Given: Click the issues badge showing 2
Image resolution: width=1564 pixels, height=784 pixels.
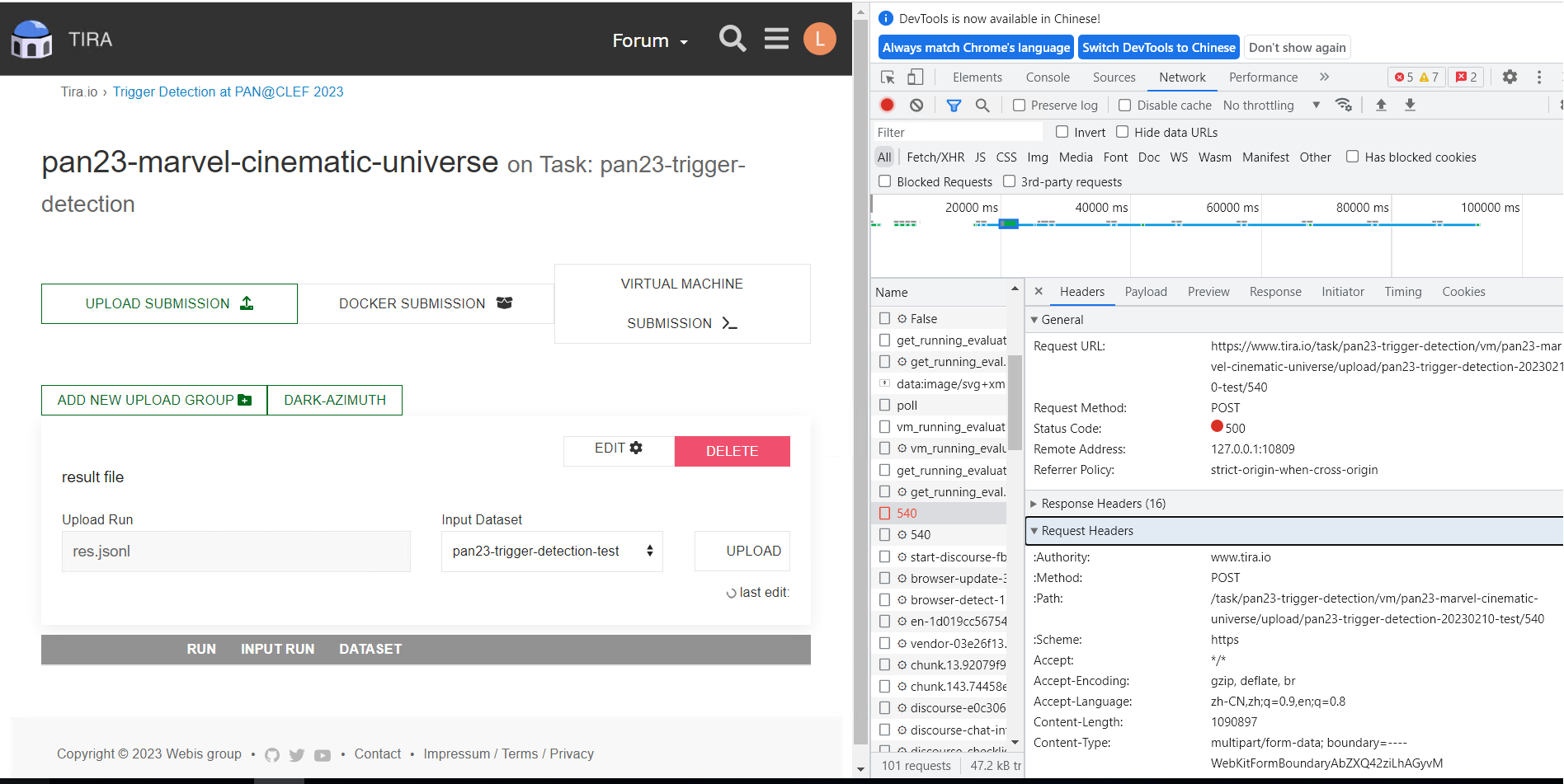Looking at the screenshot, I should pyautogui.click(x=1467, y=77).
